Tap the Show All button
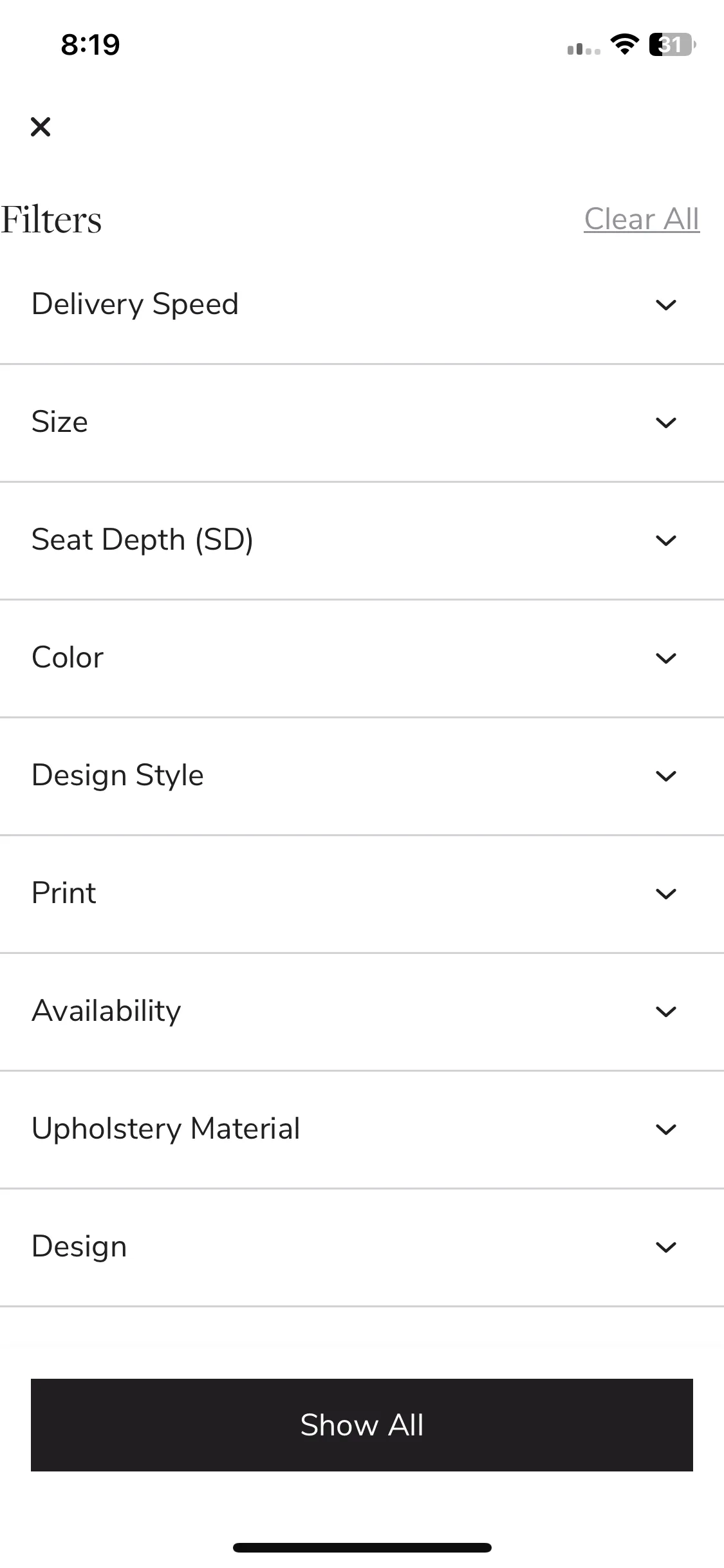Viewport: 724px width, 1568px height. (x=362, y=1424)
